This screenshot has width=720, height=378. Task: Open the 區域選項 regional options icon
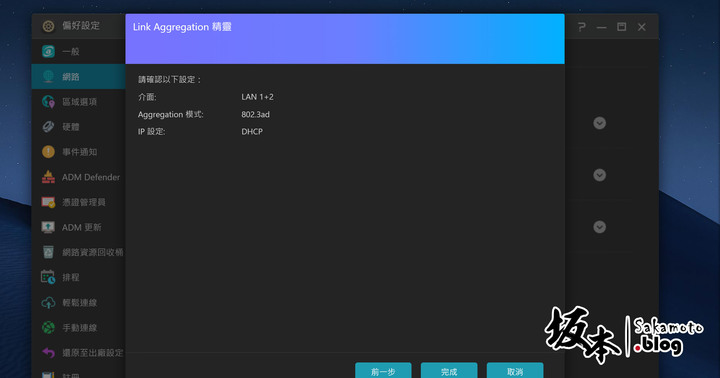pos(48,102)
